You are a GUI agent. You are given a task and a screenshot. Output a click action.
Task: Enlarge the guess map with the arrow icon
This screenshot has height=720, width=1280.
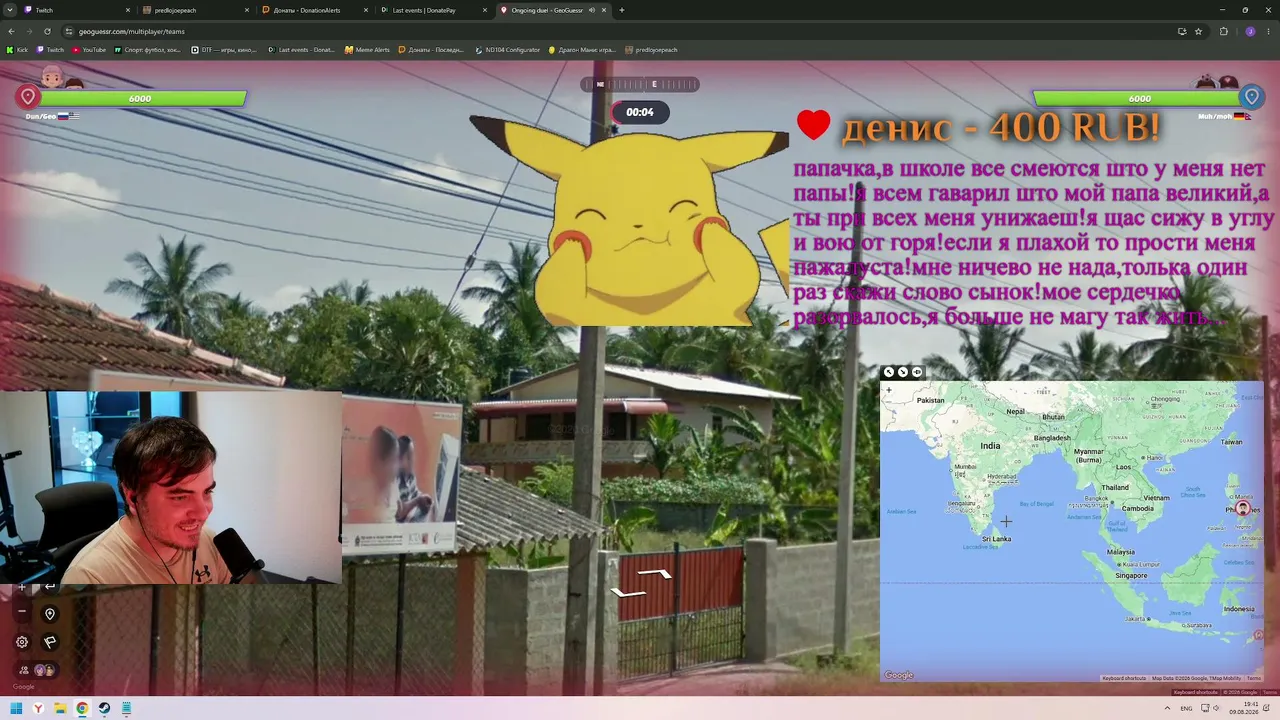(889, 372)
